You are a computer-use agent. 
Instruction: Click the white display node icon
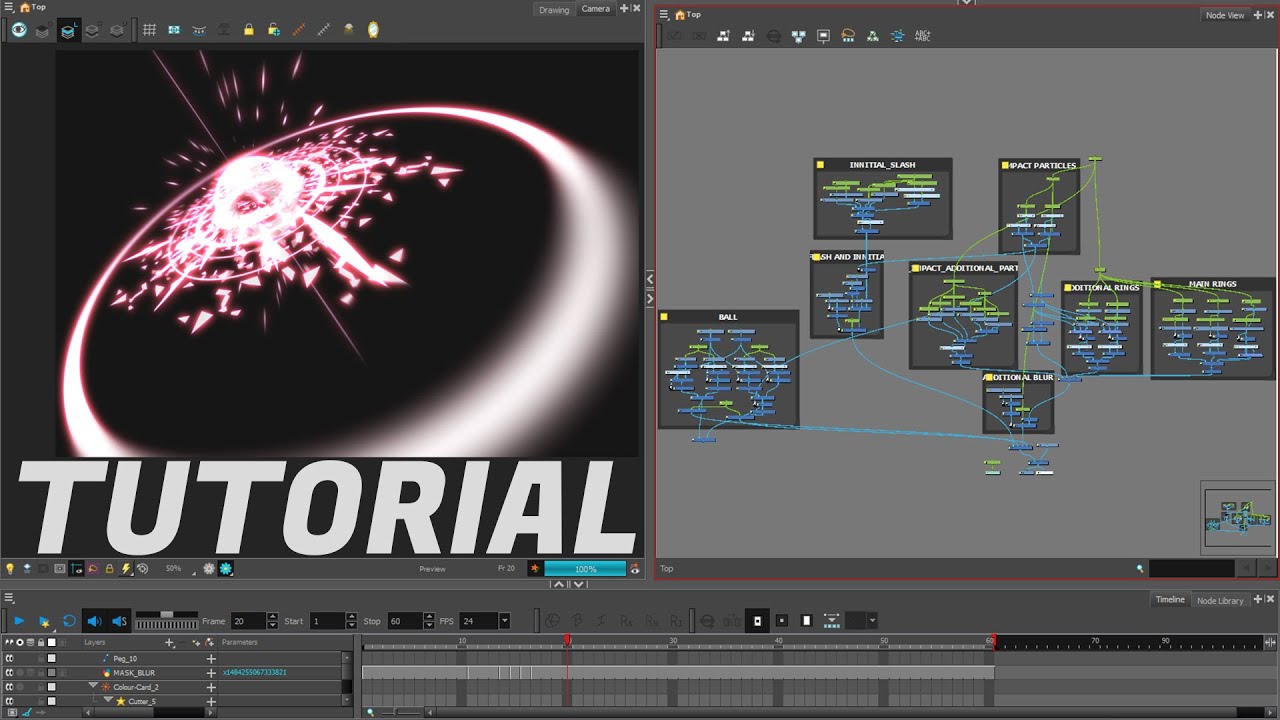823,36
